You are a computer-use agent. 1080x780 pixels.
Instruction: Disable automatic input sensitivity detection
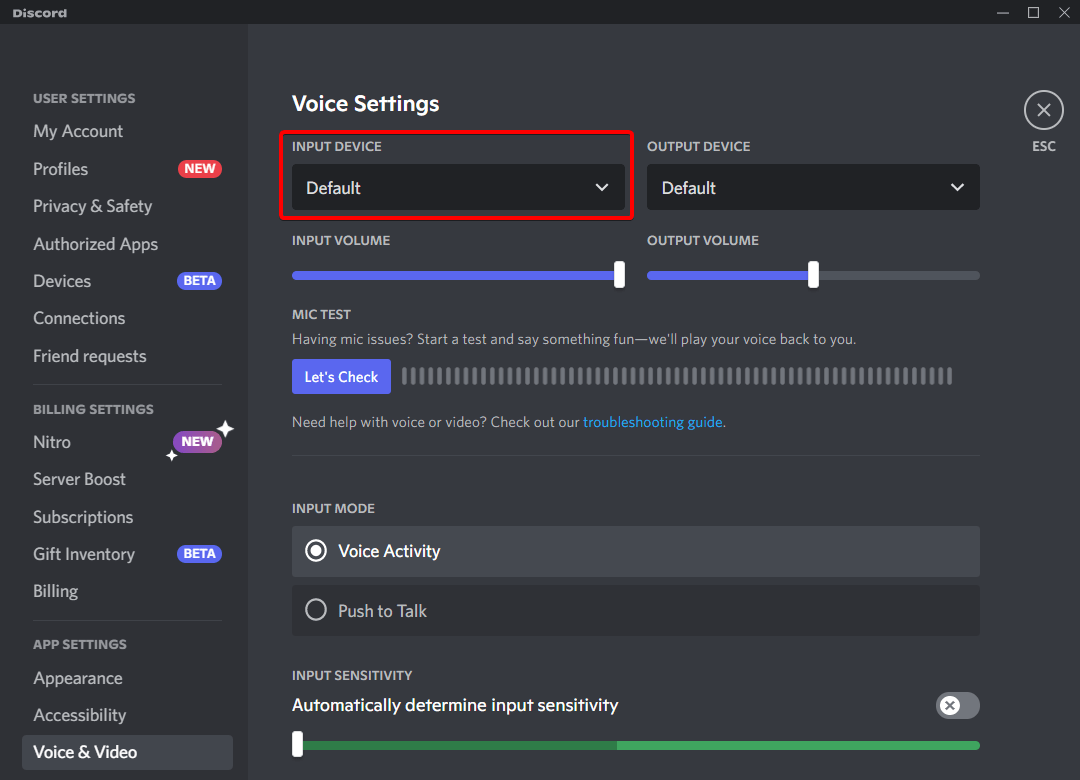coord(957,705)
